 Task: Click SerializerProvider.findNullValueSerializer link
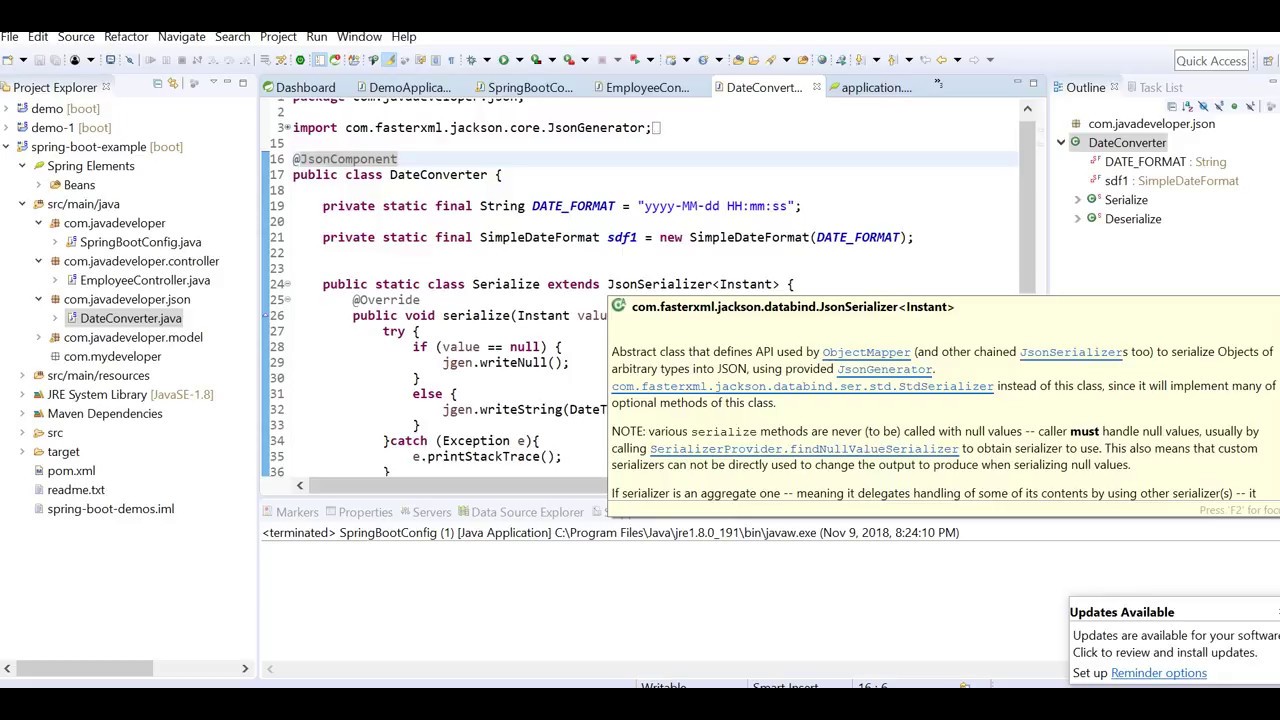point(804,449)
